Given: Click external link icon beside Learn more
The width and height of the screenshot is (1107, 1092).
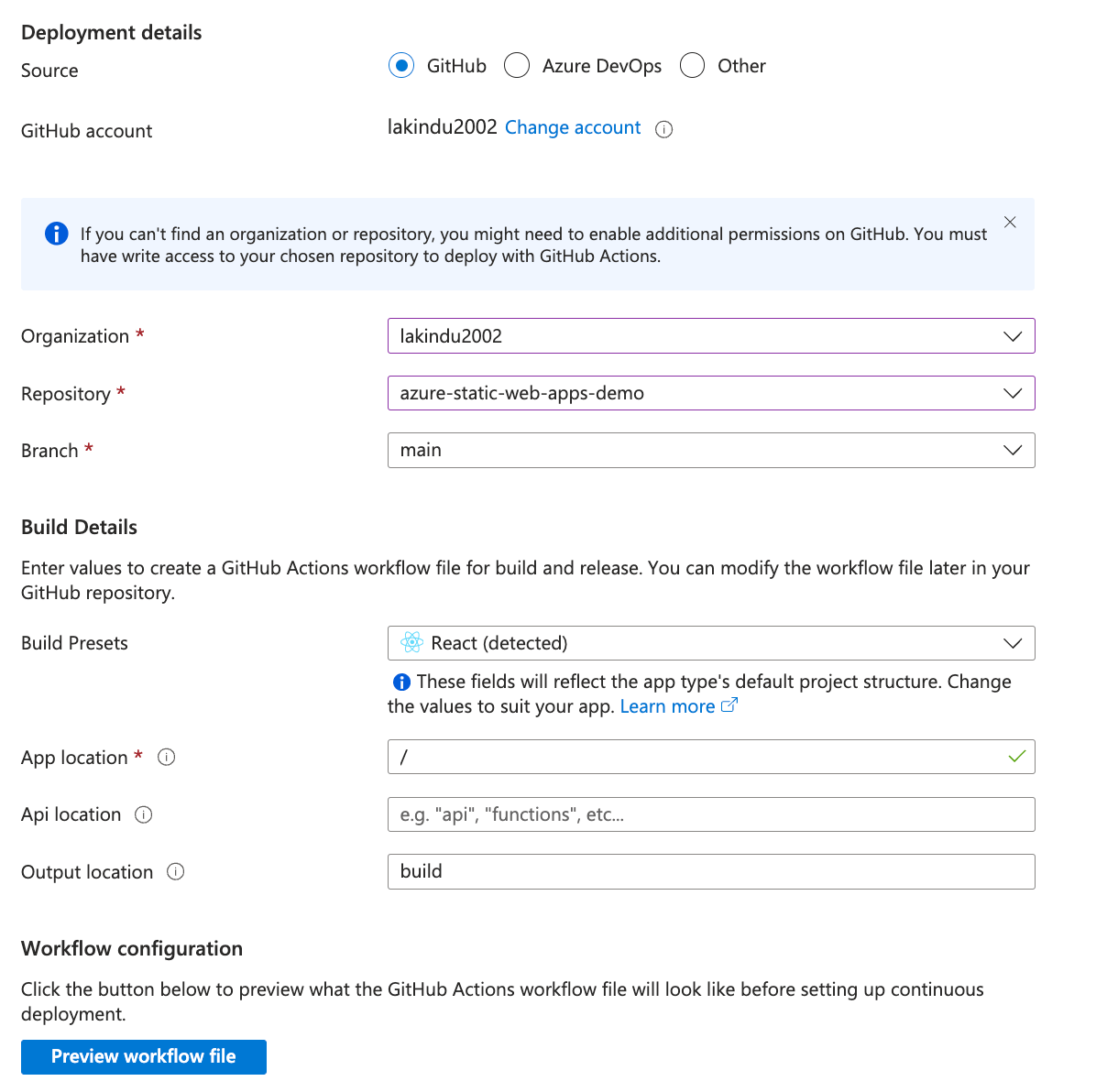Looking at the screenshot, I should 729,705.
